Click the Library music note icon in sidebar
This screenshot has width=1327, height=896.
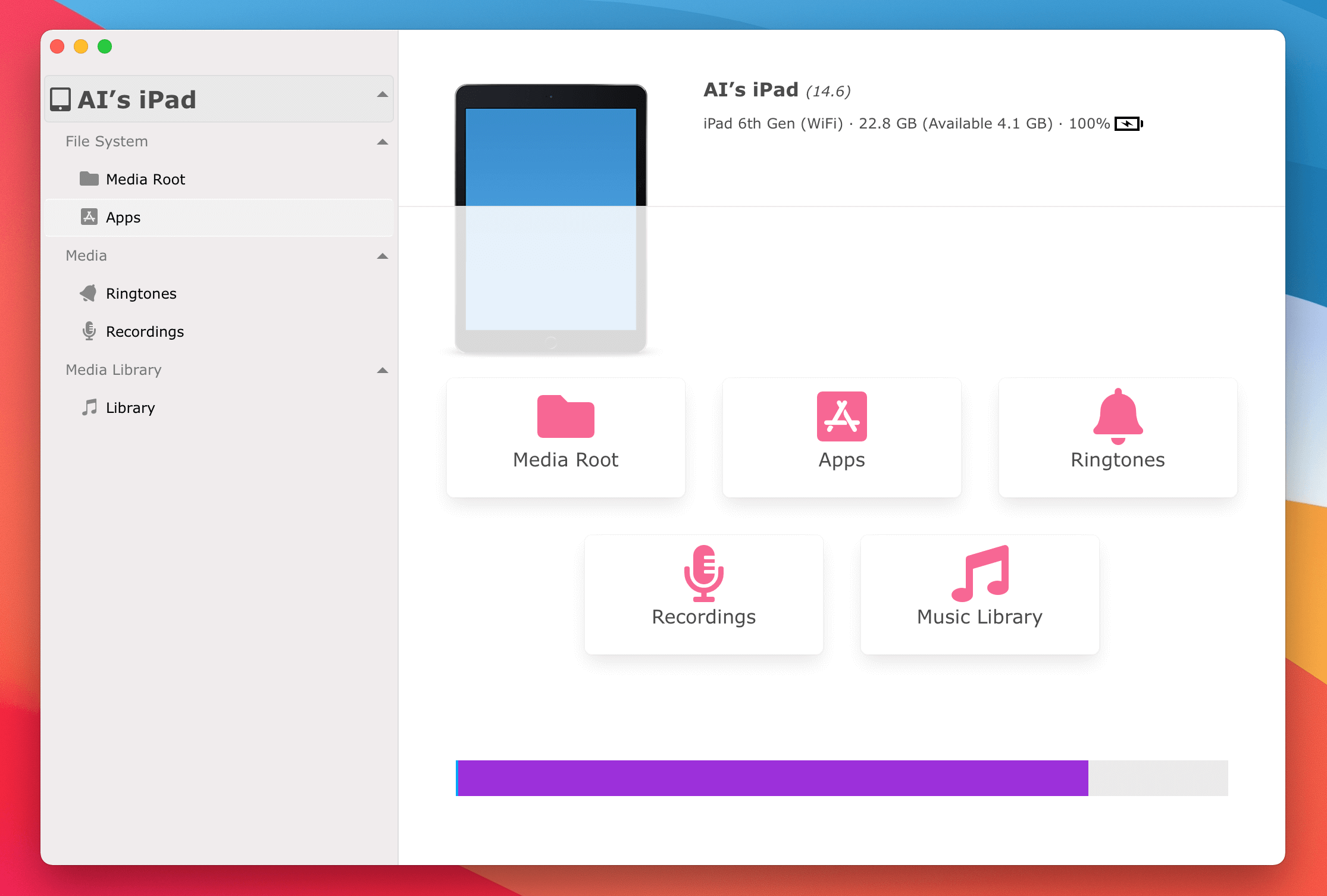pyautogui.click(x=89, y=407)
